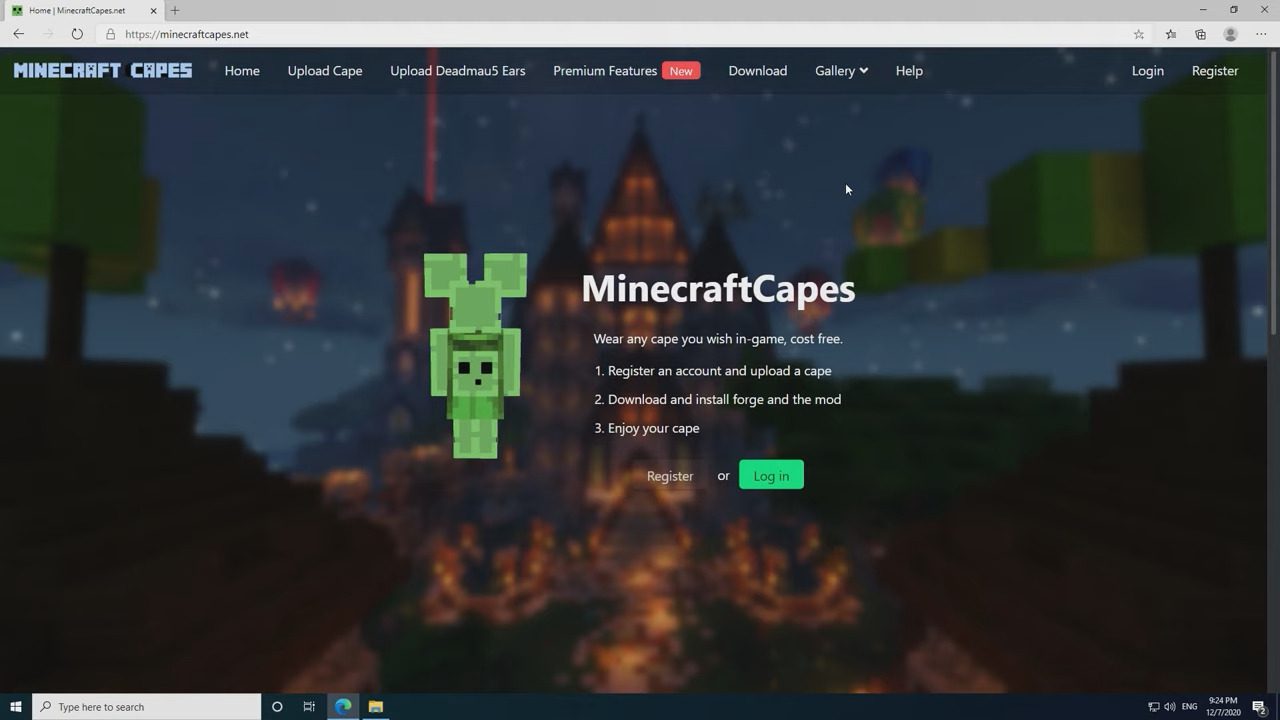This screenshot has height=720, width=1280.
Task: Click the Minecraft Capes logo
Action: [x=103, y=71]
